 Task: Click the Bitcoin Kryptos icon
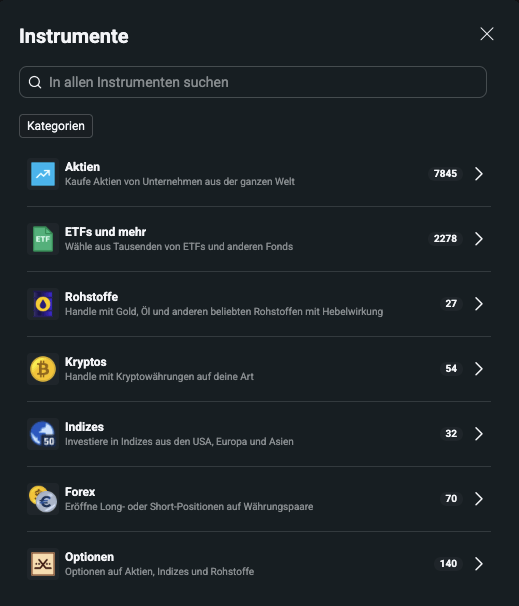(x=43, y=369)
